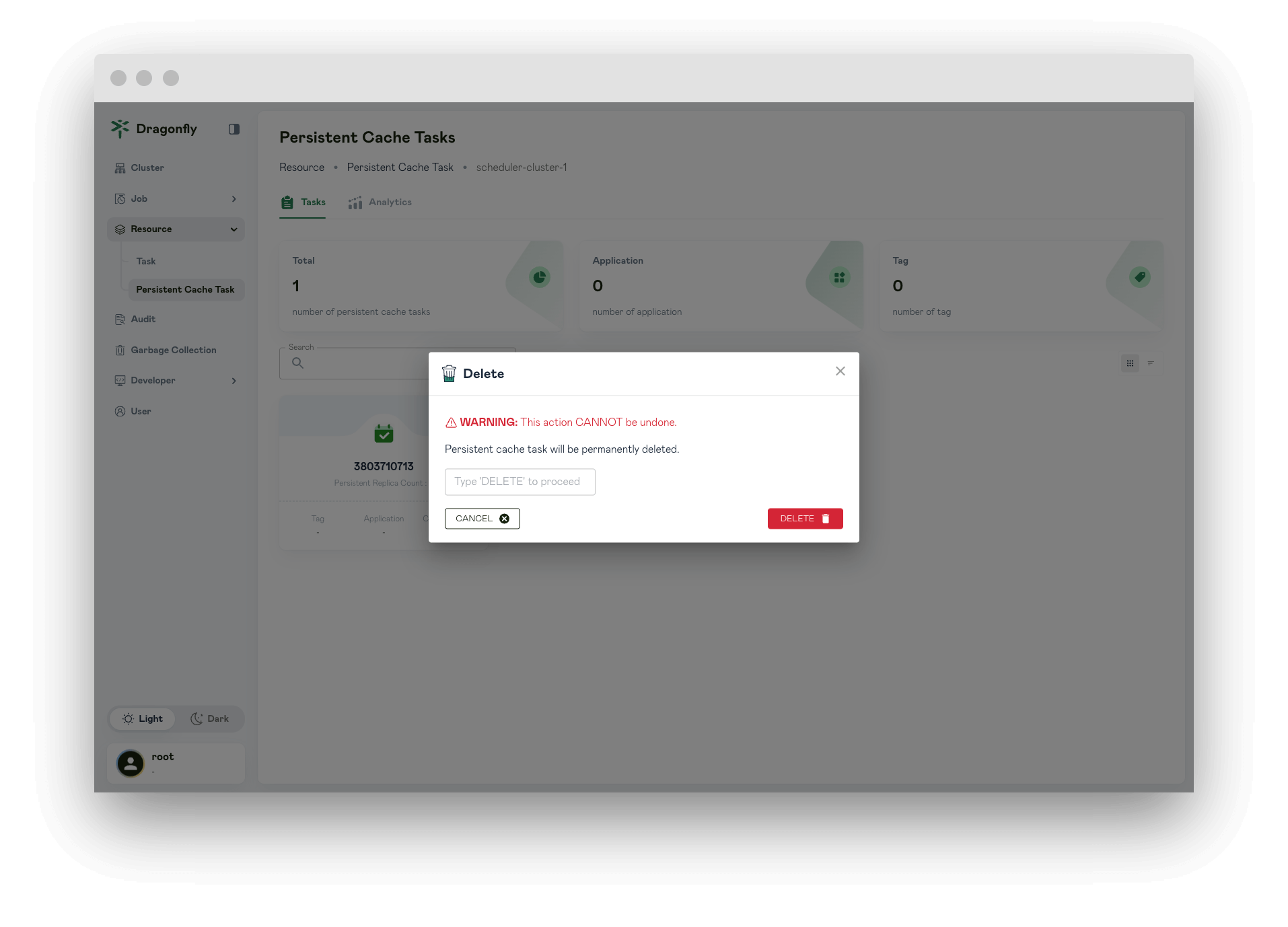Image resolution: width=1288 pixels, height=927 pixels.
Task: Click the trash icon in the Delete dialog header
Action: click(x=449, y=373)
